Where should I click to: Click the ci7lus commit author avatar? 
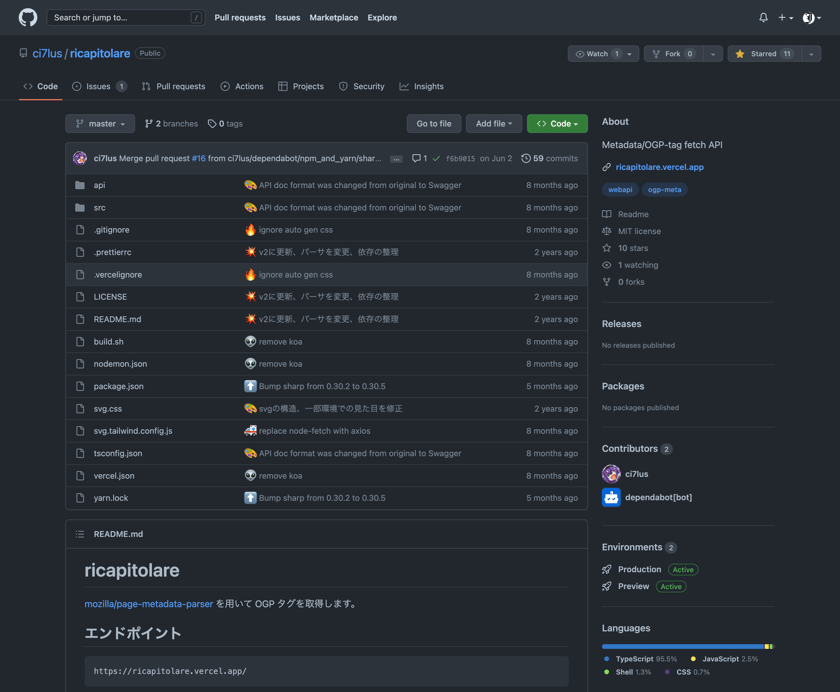coord(80,158)
